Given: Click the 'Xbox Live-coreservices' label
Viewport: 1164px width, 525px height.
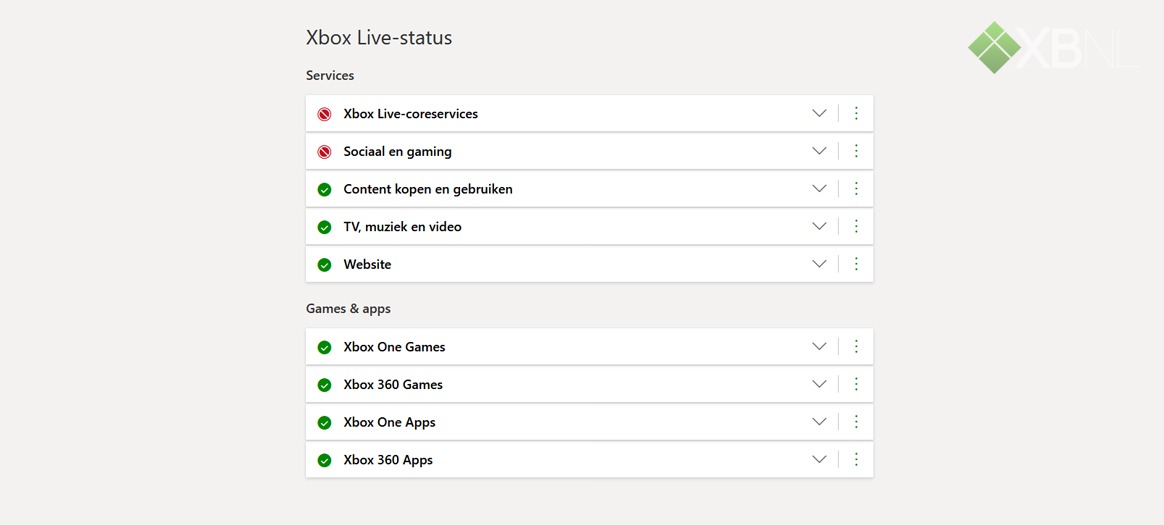Looking at the screenshot, I should 411,114.
